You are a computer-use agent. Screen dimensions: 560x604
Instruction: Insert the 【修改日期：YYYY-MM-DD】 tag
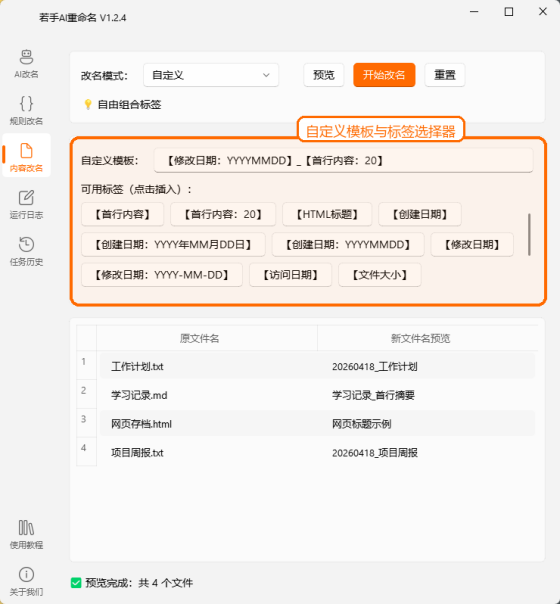pyautogui.click(x=162, y=275)
